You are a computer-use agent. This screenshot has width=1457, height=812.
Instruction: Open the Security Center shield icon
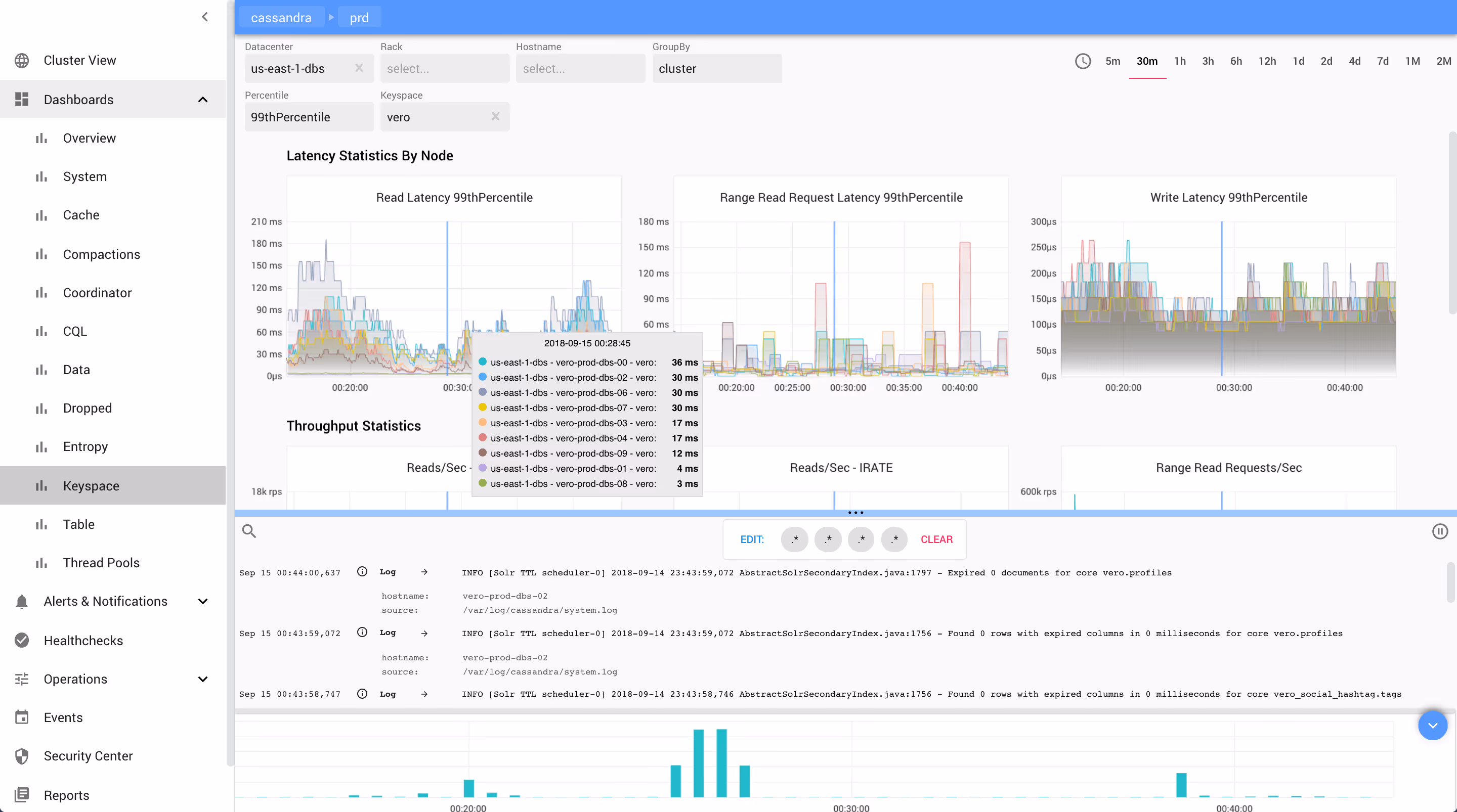click(x=22, y=756)
